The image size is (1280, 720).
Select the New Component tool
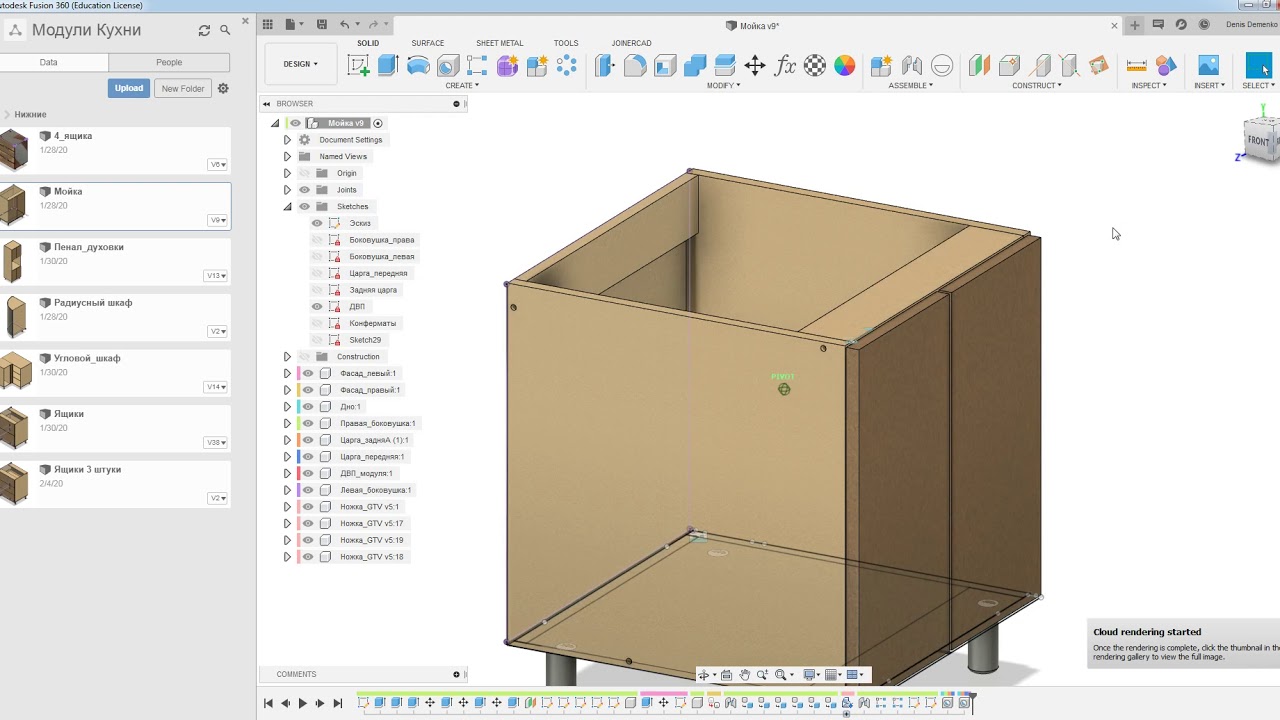tap(881, 66)
